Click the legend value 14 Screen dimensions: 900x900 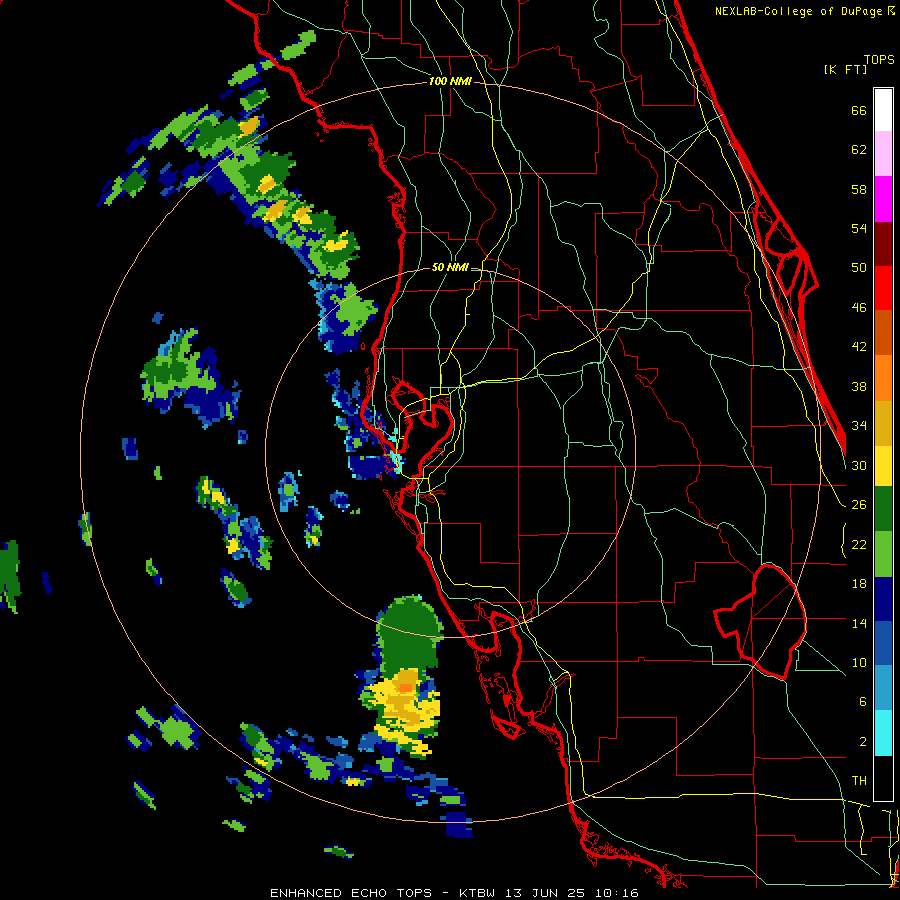[x=859, y=623]
